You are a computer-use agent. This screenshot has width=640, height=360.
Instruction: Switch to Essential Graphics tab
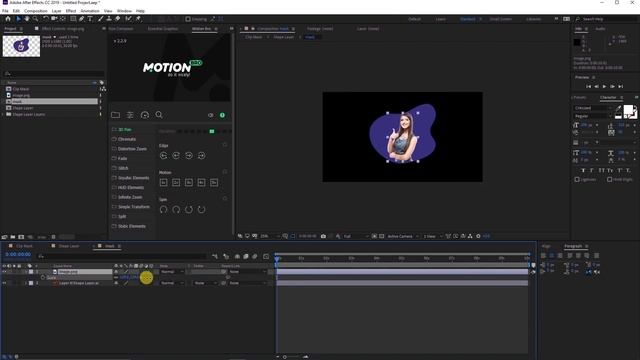pos(163,29)
